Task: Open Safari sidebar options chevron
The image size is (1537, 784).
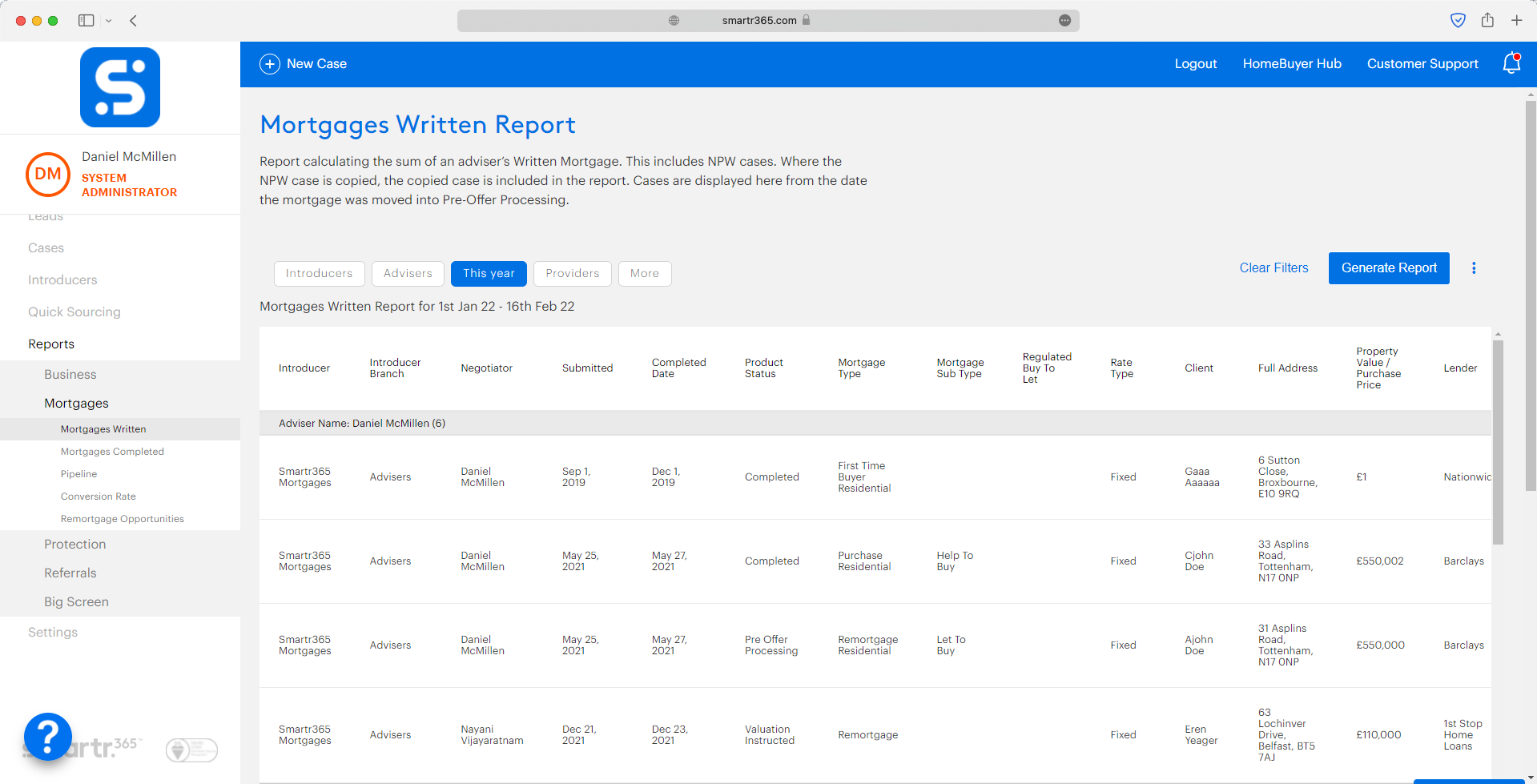Action: point(109,21)
